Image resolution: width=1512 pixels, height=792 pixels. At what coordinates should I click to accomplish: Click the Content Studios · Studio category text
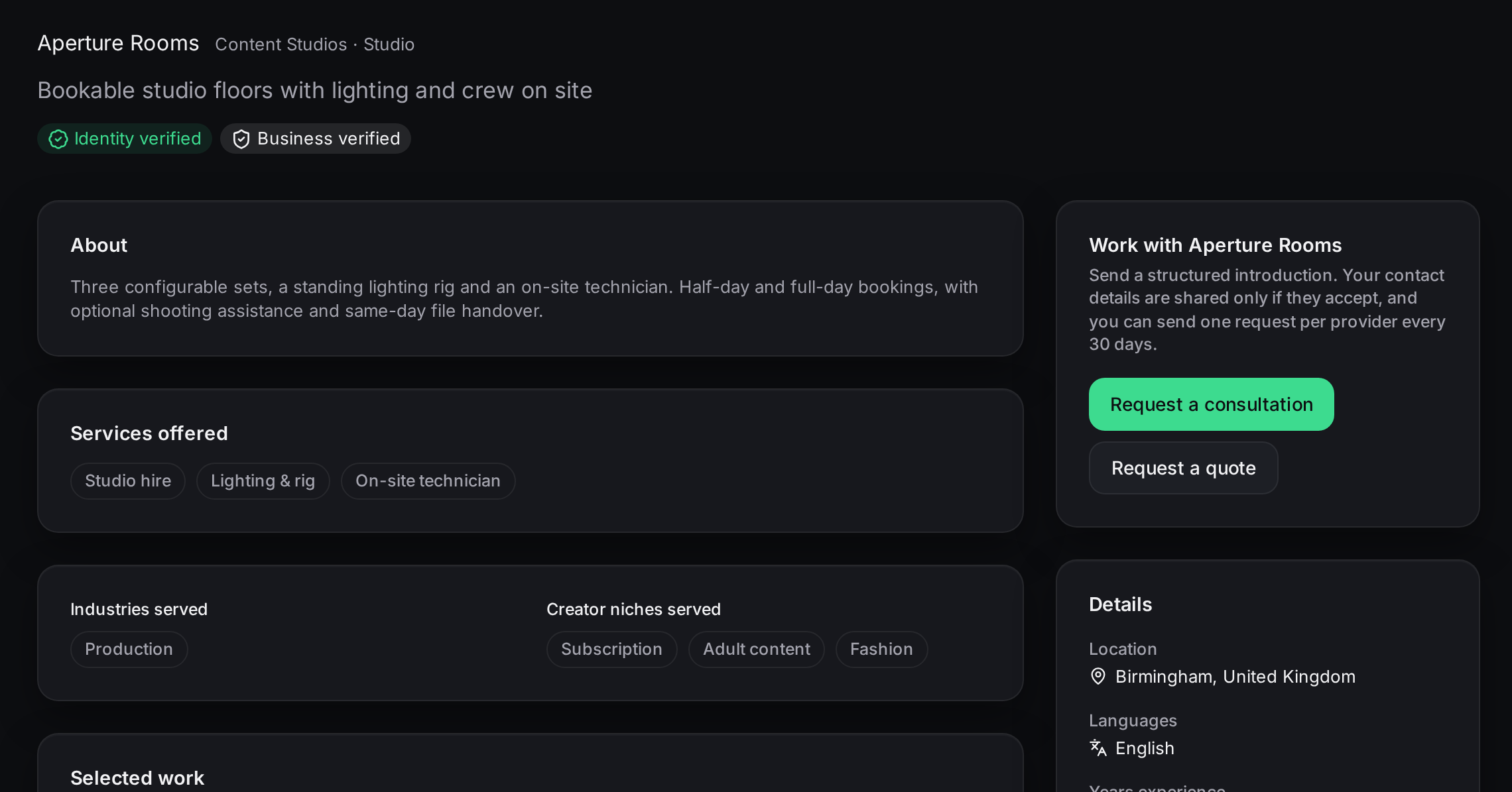coord(314,44)
